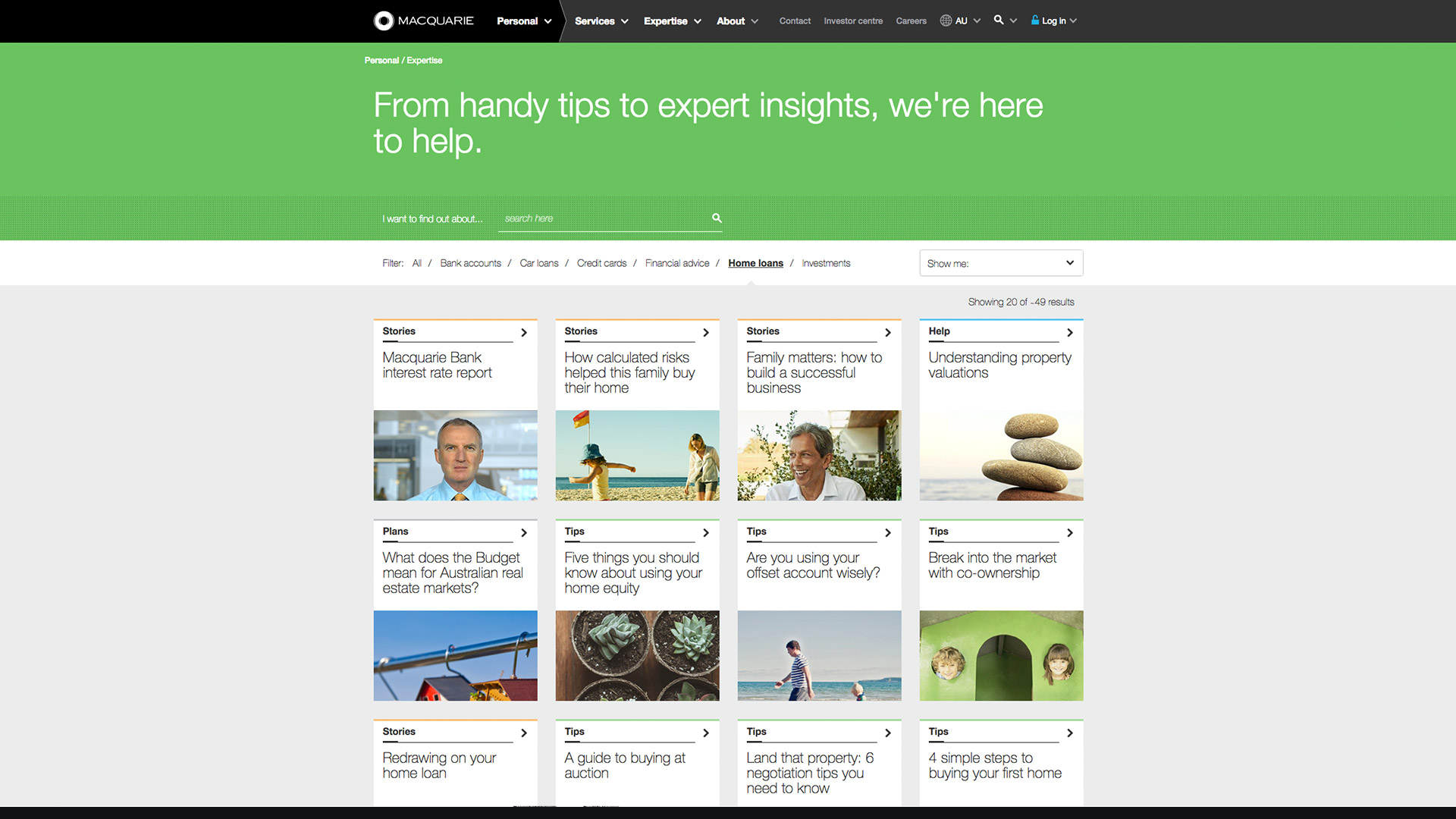Click arrow on 4 simple steps card
Viewport: 1456px width, 819px height.
1070,733
